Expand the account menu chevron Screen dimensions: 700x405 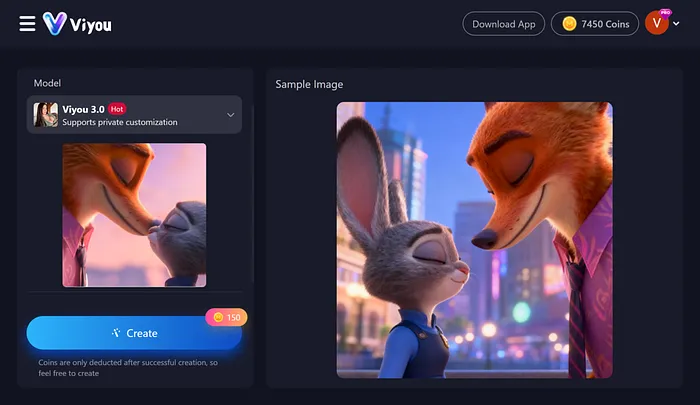pyautogui.click(x=676, y=24)
